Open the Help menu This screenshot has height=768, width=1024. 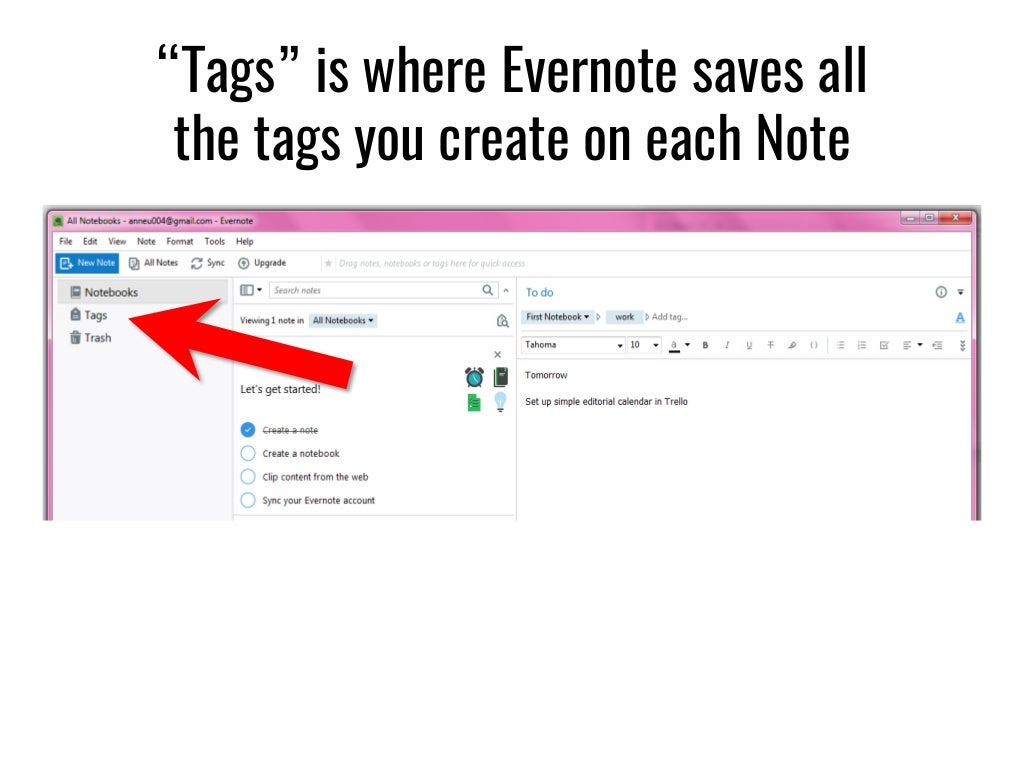(x=245, y=241)
